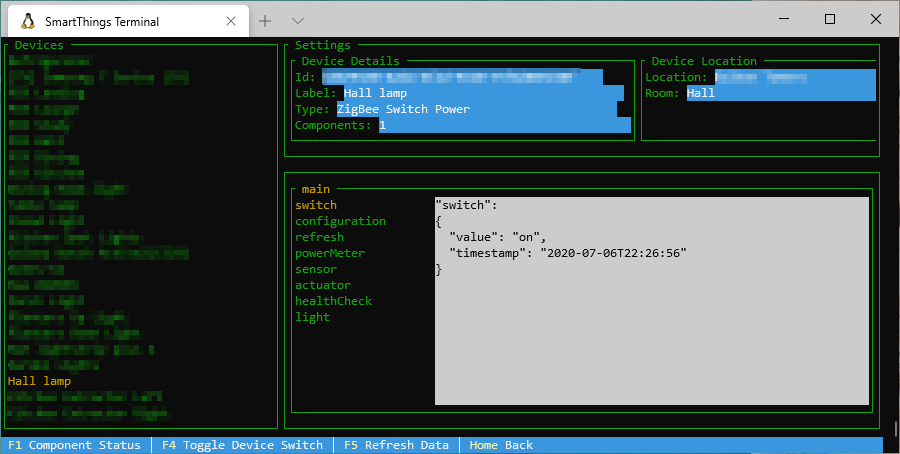Minimize the terminal window
Image resolution: width=900 pixels, height=454 pixels.
784,19
